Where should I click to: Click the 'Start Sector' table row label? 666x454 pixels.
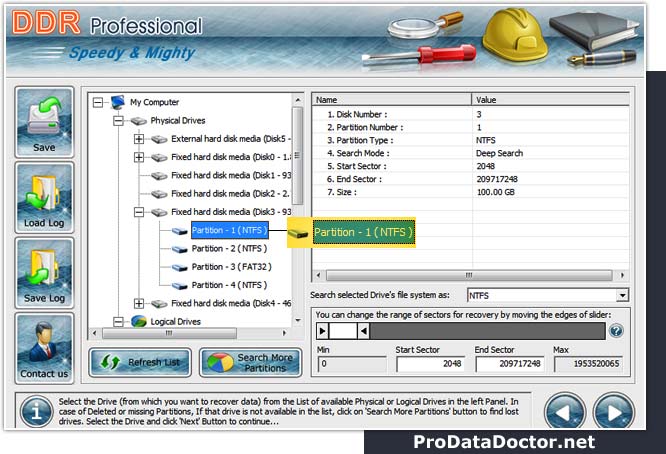pyautogui.click(x=357, y=166)
